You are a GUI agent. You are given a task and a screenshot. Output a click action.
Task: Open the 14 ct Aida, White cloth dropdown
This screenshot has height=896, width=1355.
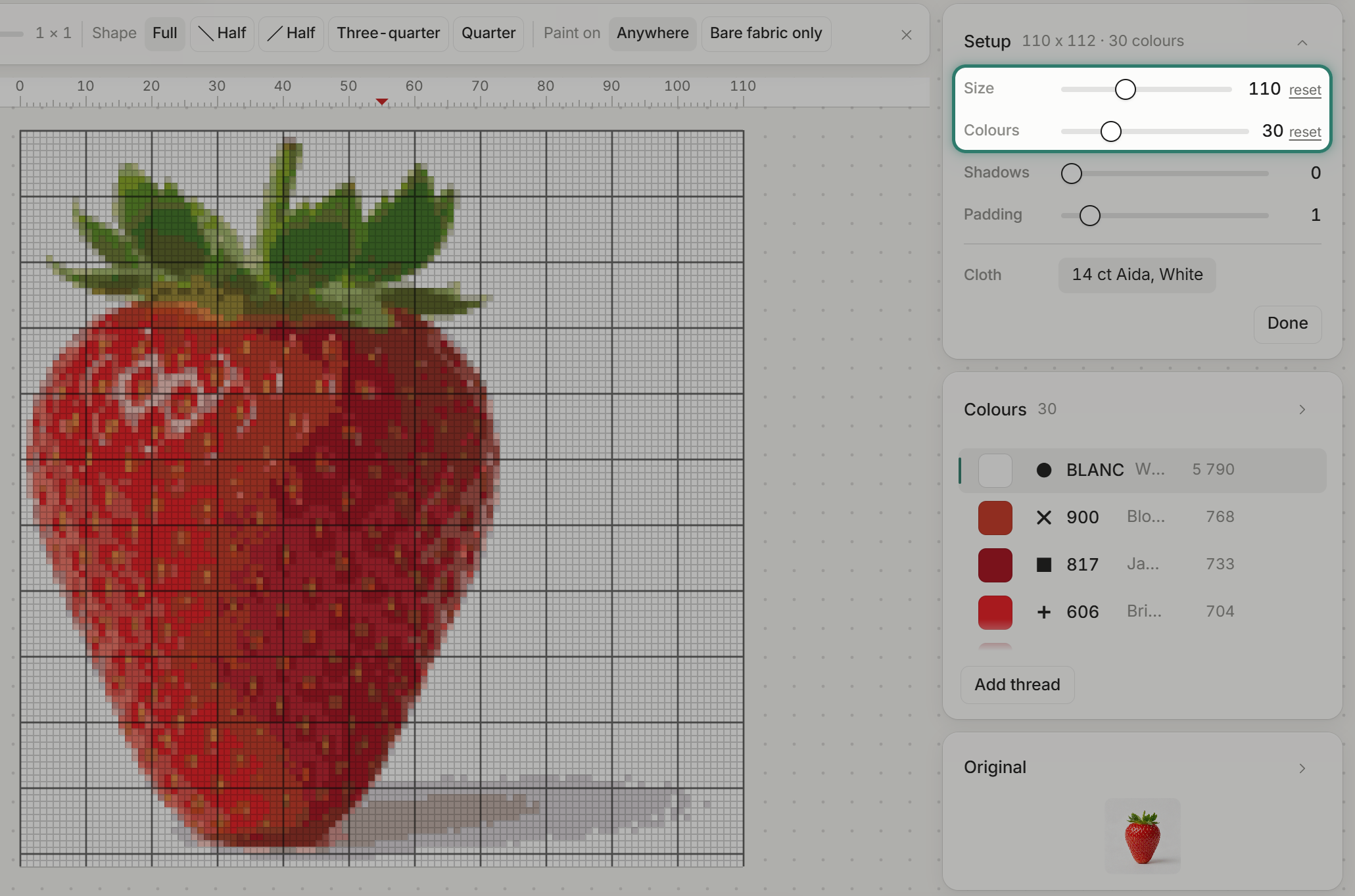1137,275
